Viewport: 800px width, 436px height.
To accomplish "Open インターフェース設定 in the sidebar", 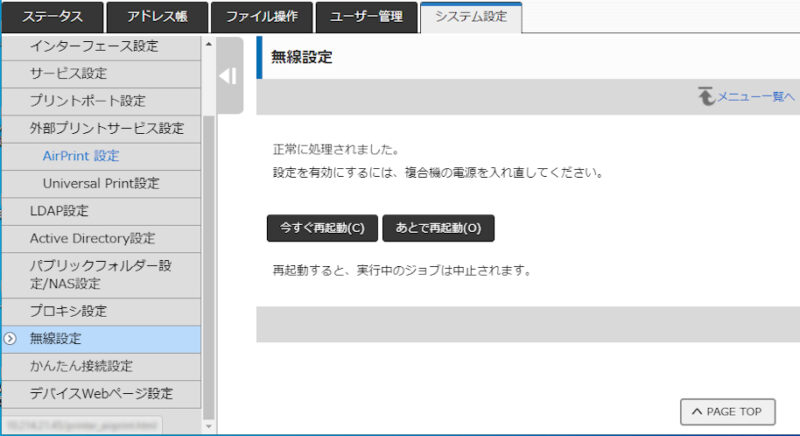I will (x=94, y=46).
